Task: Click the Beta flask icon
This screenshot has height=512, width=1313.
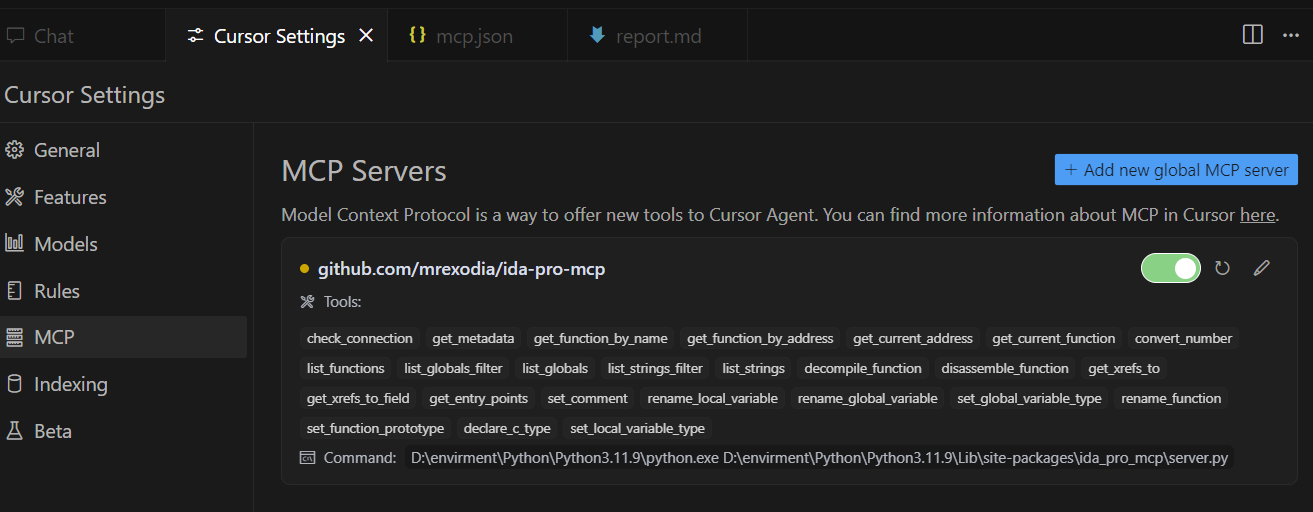Action: pyautogui.click(x=15, y=431)
